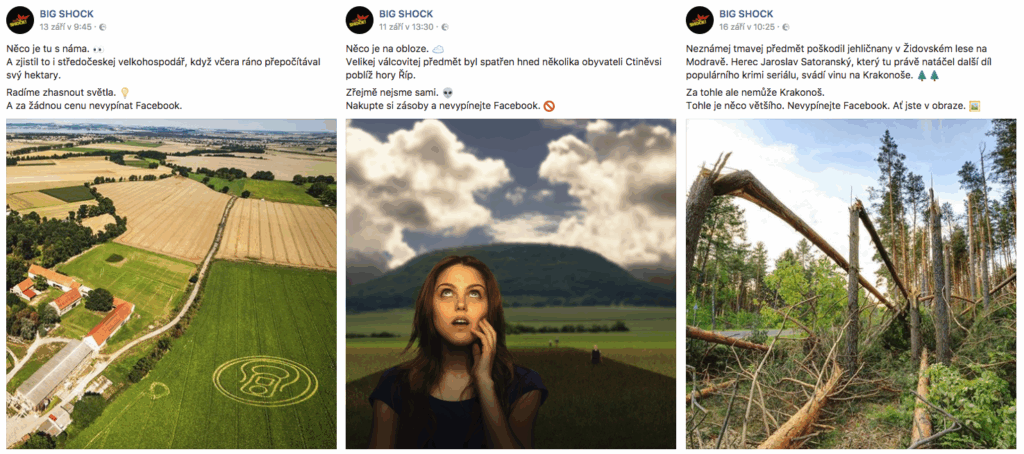The width and height of the screenshot is (1024, 454).
Task: Open the broken forest trees photo
Action: coord(851,284)
